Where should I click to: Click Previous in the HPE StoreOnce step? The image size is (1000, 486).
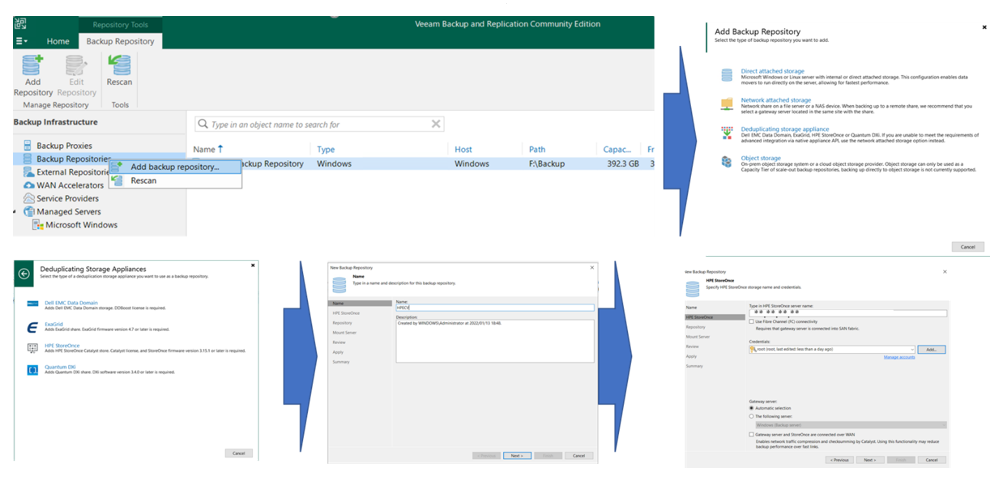click(x=839, y=459)
